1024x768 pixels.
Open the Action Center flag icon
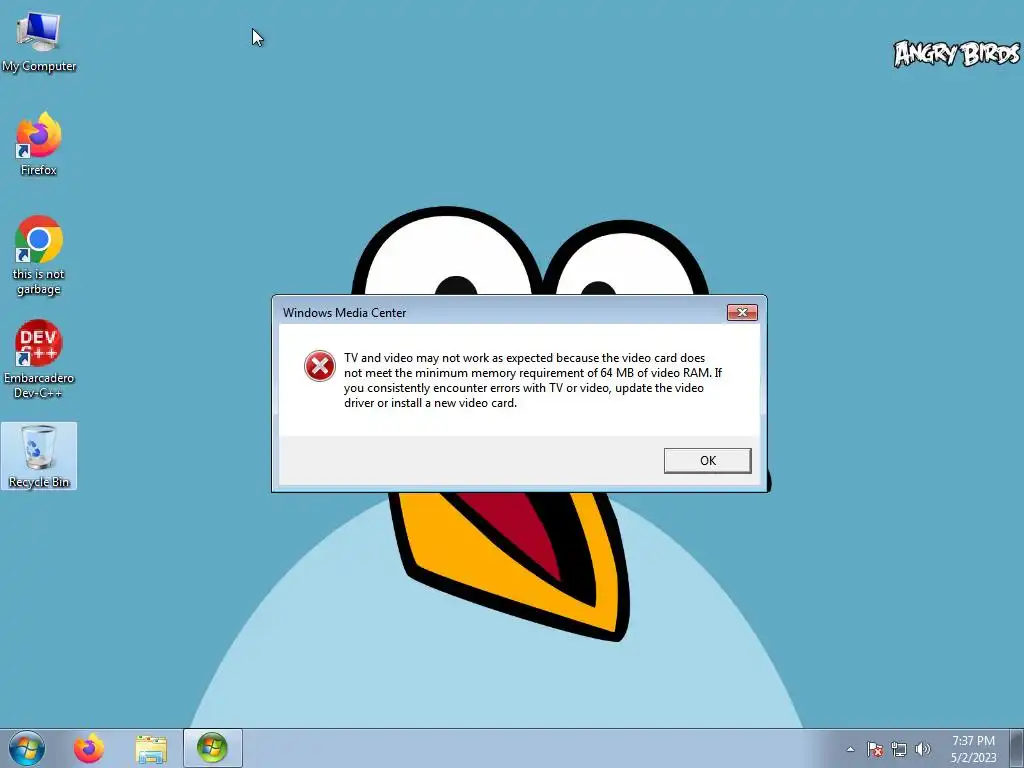click(x=875, y=749)
